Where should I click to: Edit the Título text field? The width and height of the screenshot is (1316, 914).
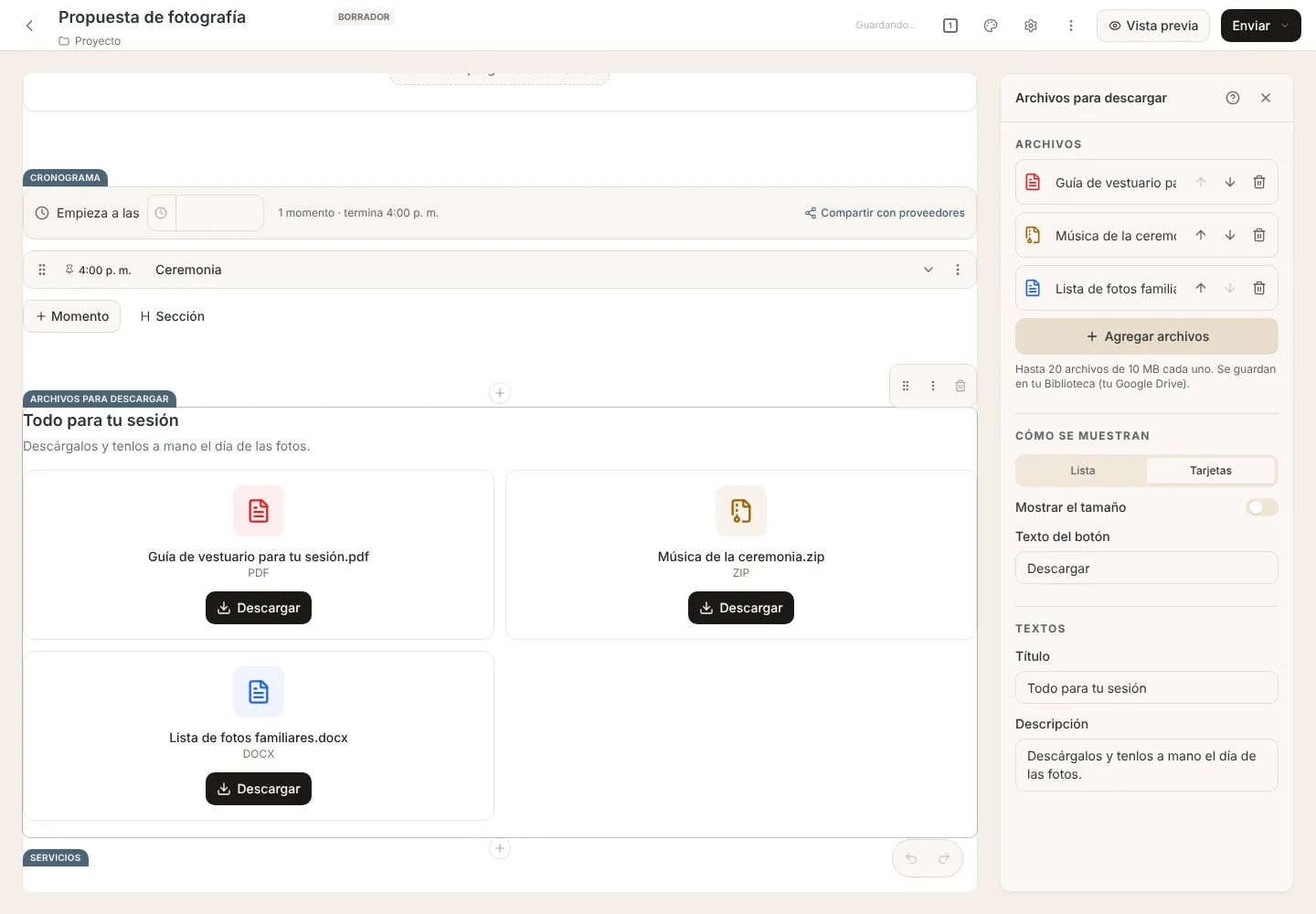click(1147, 687)
